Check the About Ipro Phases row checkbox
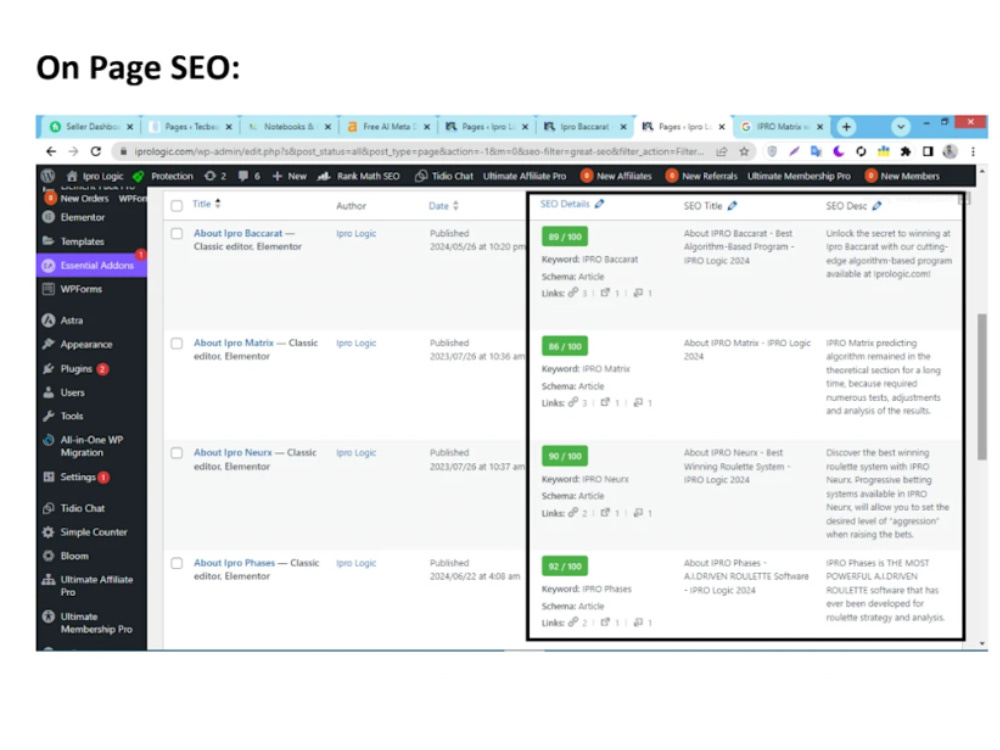The width and height of the screenshot is (1000, 750). pyautogui.click(x=177, y=563)
